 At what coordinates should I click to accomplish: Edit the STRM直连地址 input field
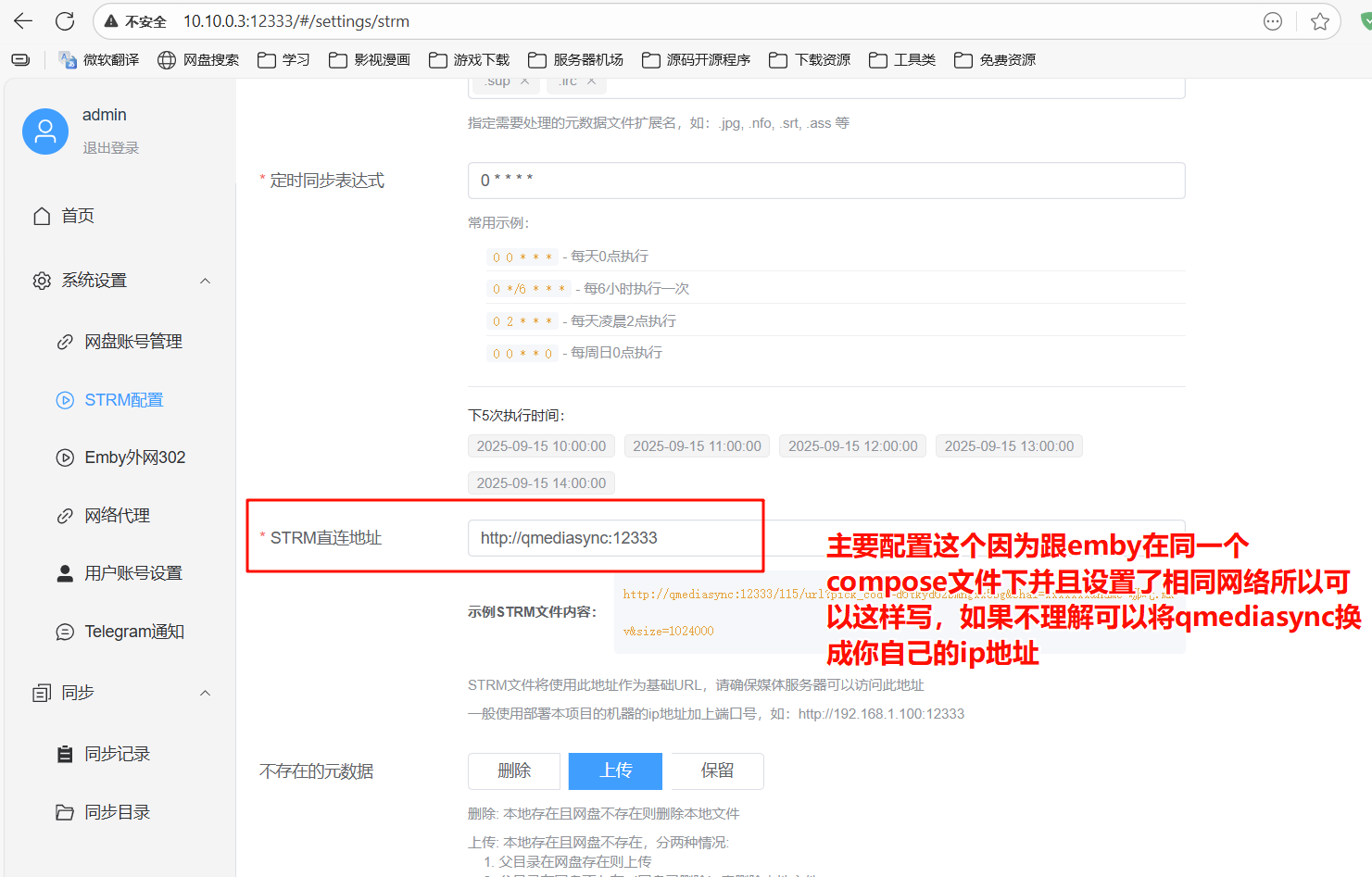pos(615,537)
